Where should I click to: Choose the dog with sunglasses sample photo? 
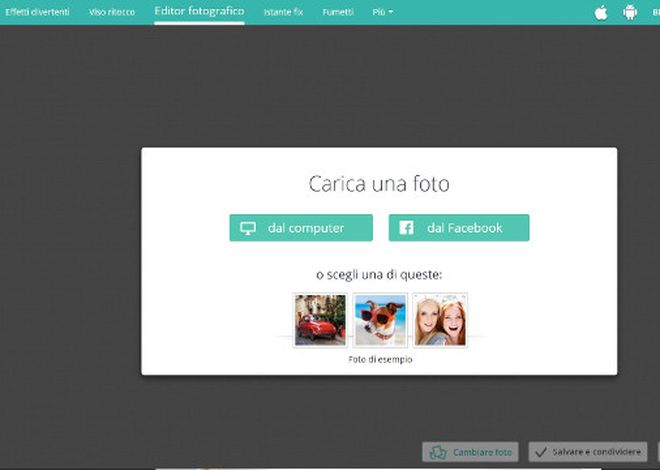380,320
